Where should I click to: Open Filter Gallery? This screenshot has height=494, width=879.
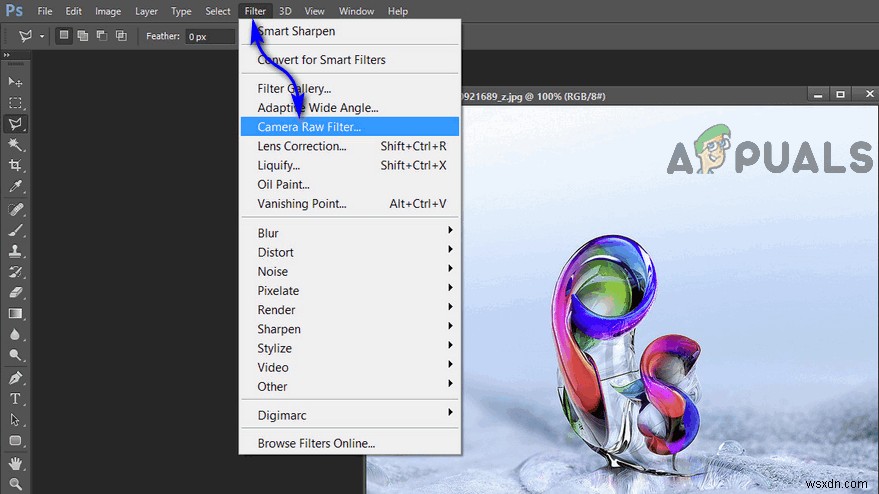point(350,89)
